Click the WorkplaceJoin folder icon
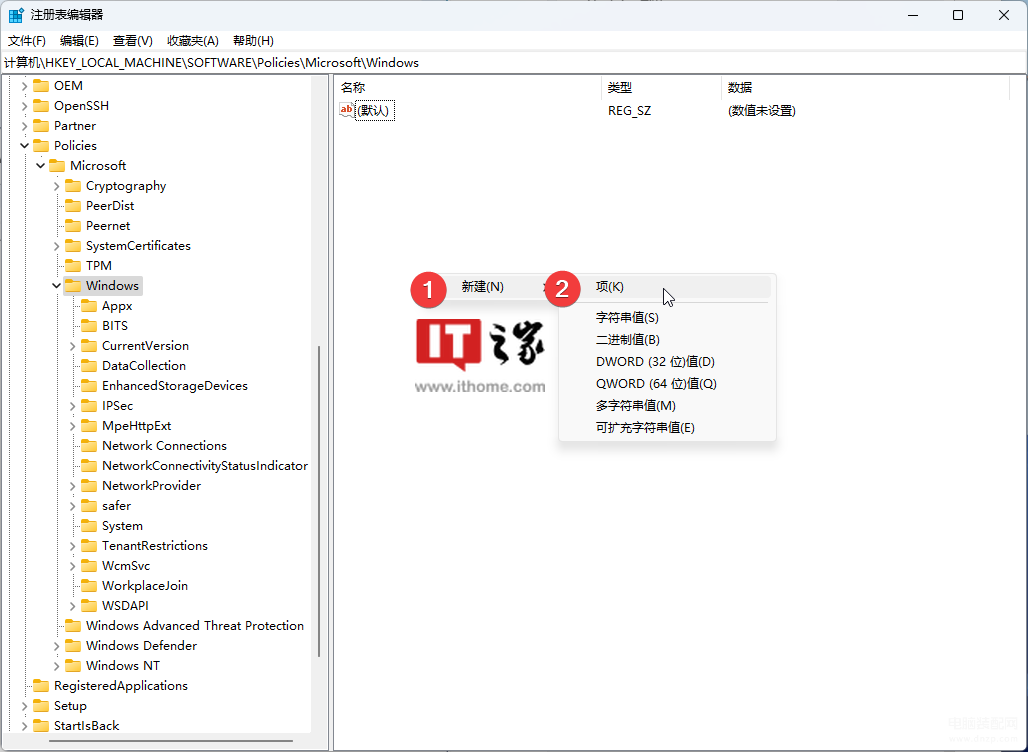The image size is (1028, 752). [89, 586]
